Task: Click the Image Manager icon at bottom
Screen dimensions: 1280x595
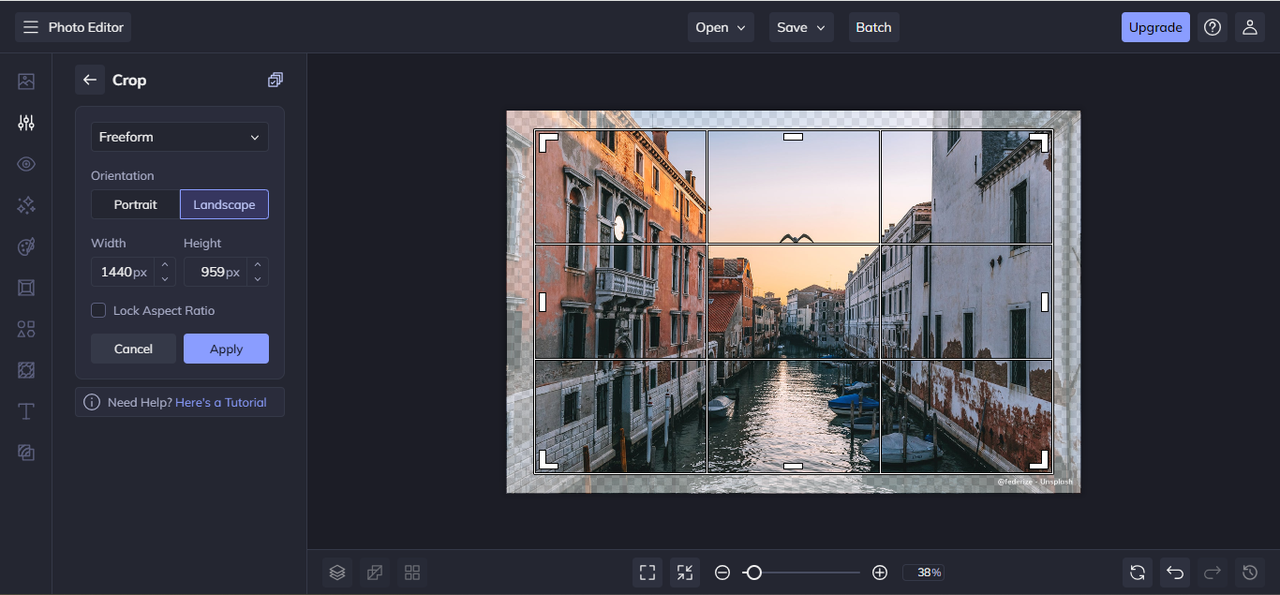Action: click(374, 572)
